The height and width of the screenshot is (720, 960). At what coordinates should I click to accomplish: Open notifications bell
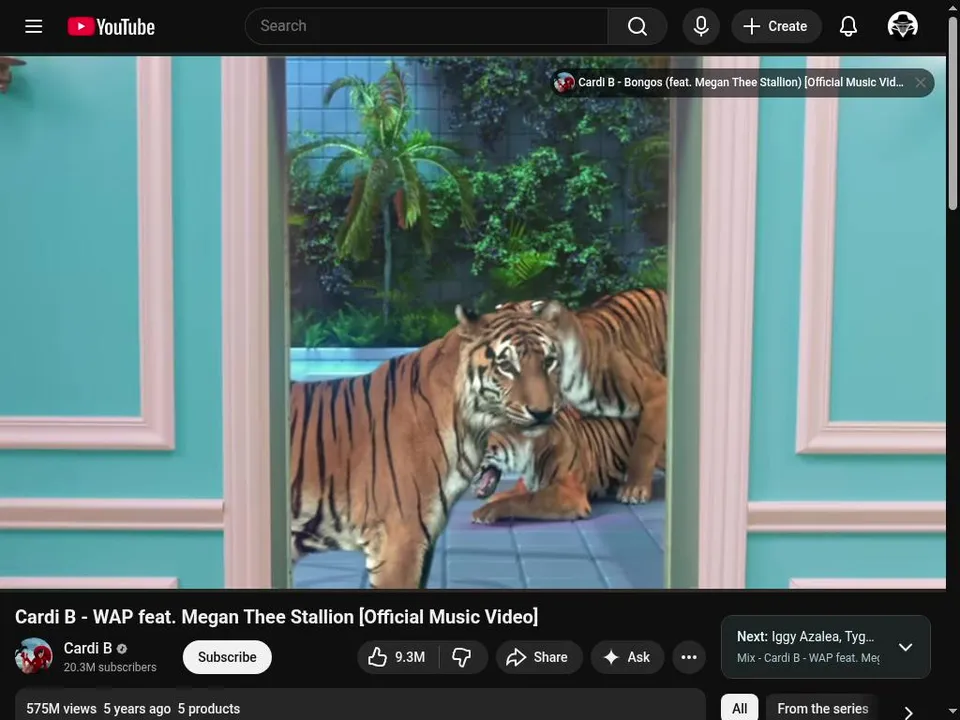coord(848,26)
